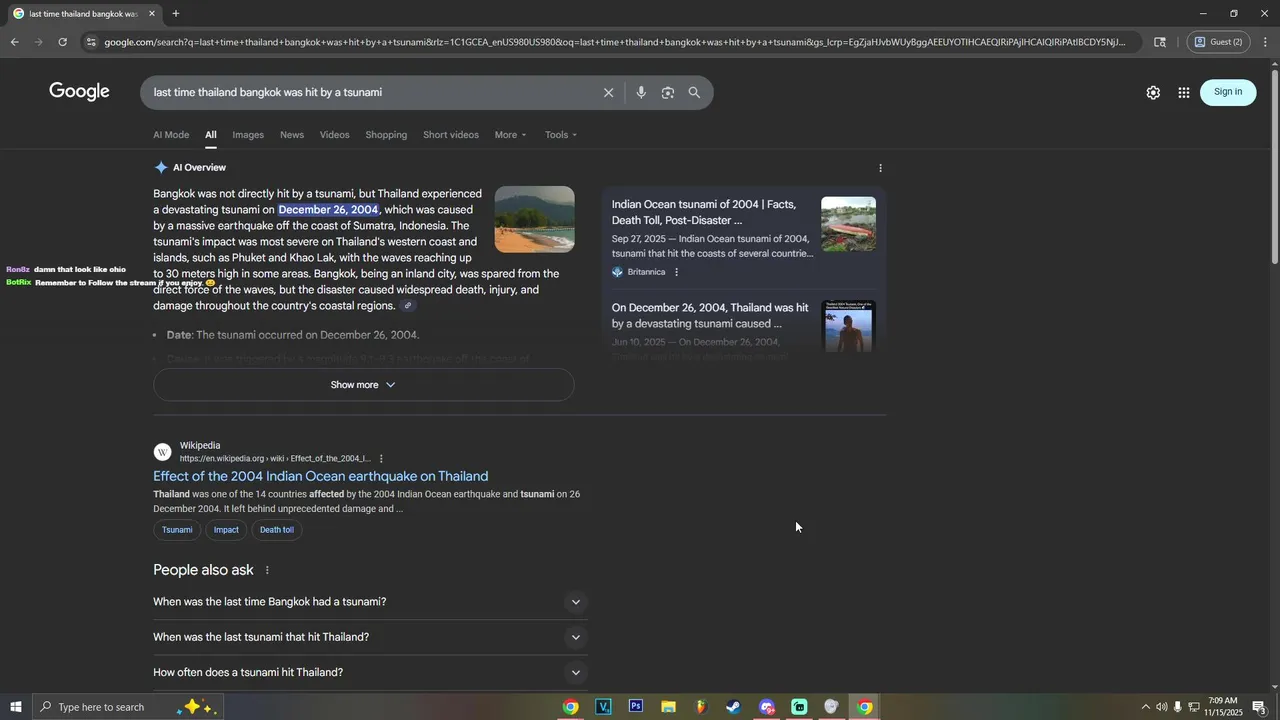Switch to Short videos tab
1280x720 pixels.
451,135
